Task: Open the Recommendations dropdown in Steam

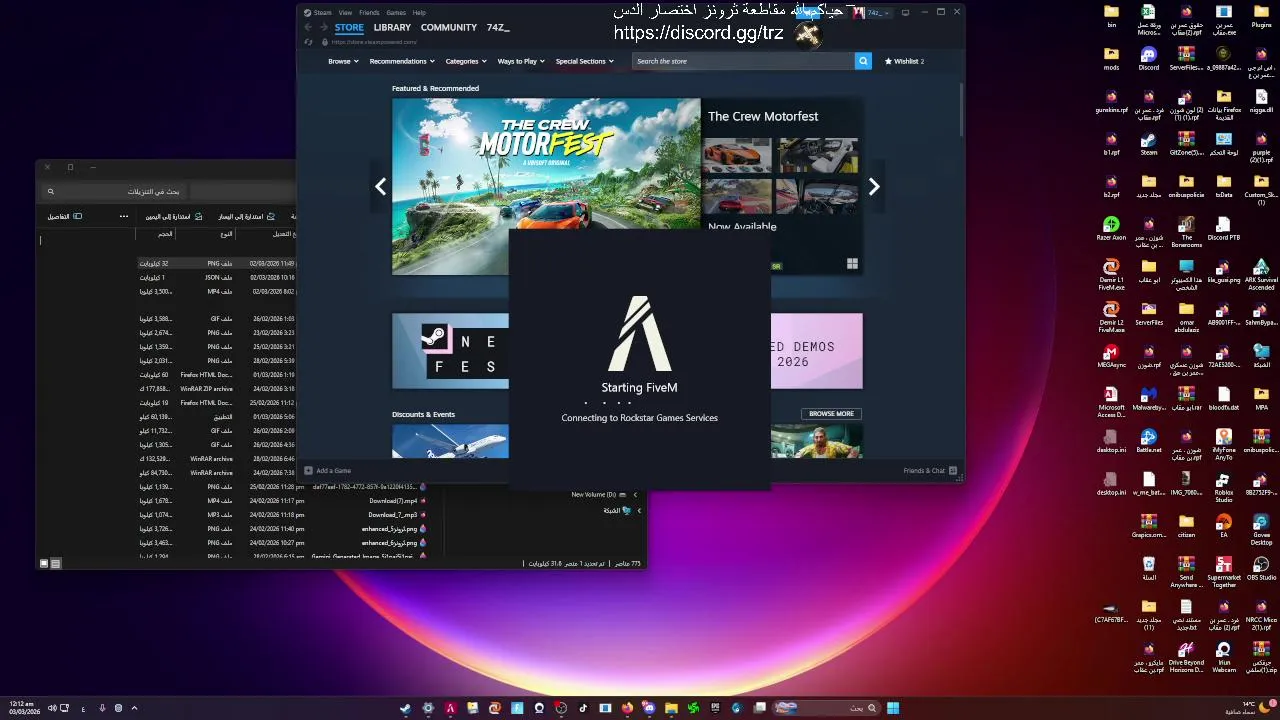Action: (x=402, y=61)
